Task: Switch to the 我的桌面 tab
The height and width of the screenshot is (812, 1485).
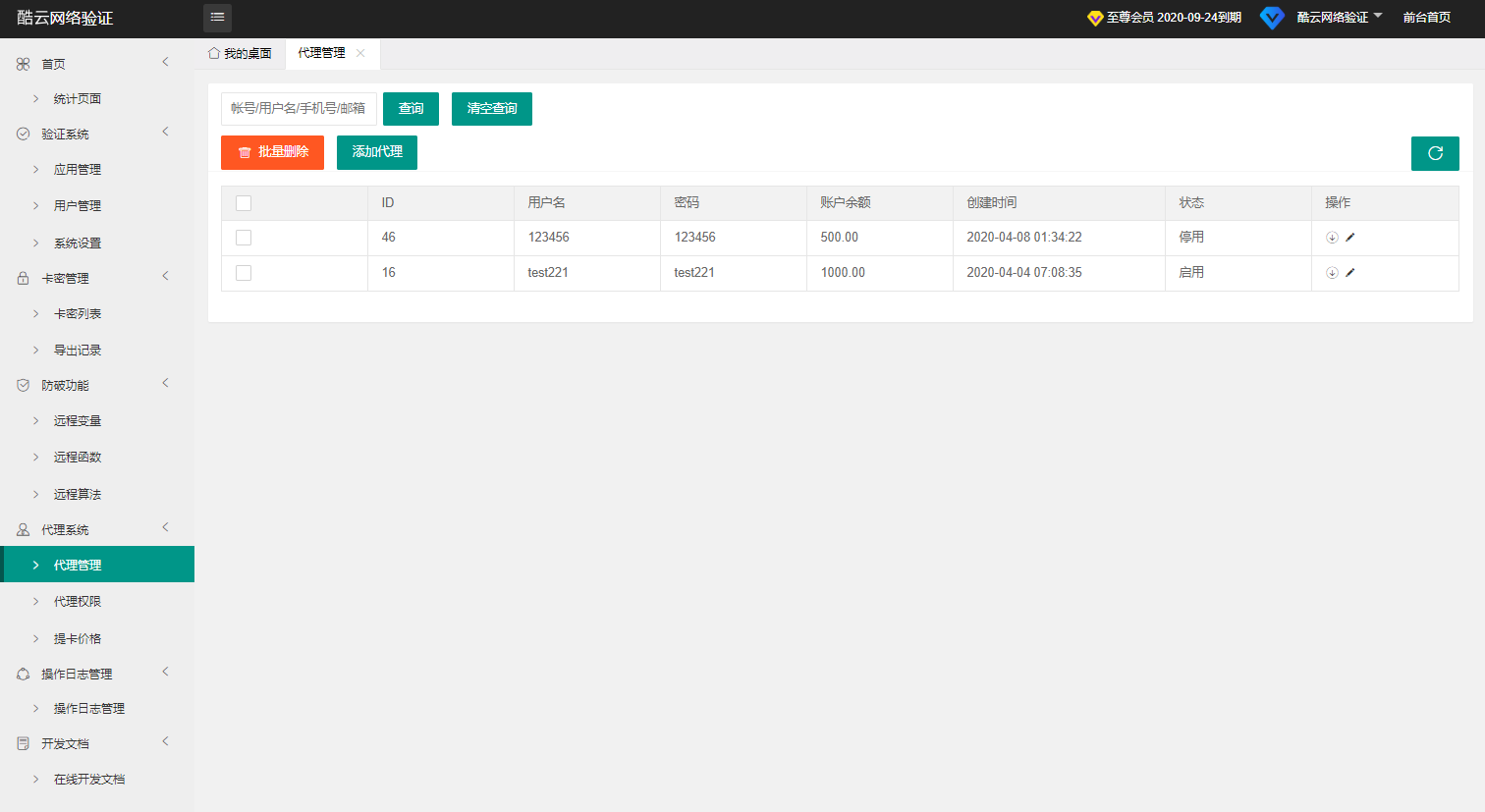Action: [241, 54]
